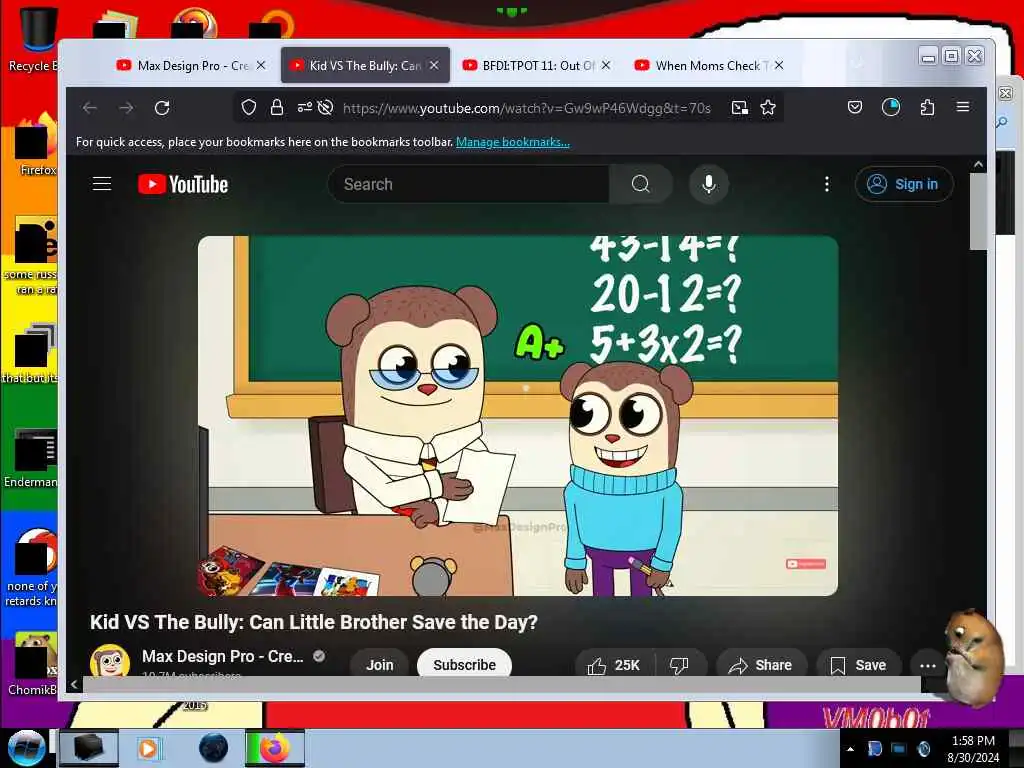Click the padlock site security icon
1024x768 pixels.
(x=277, y=108)
